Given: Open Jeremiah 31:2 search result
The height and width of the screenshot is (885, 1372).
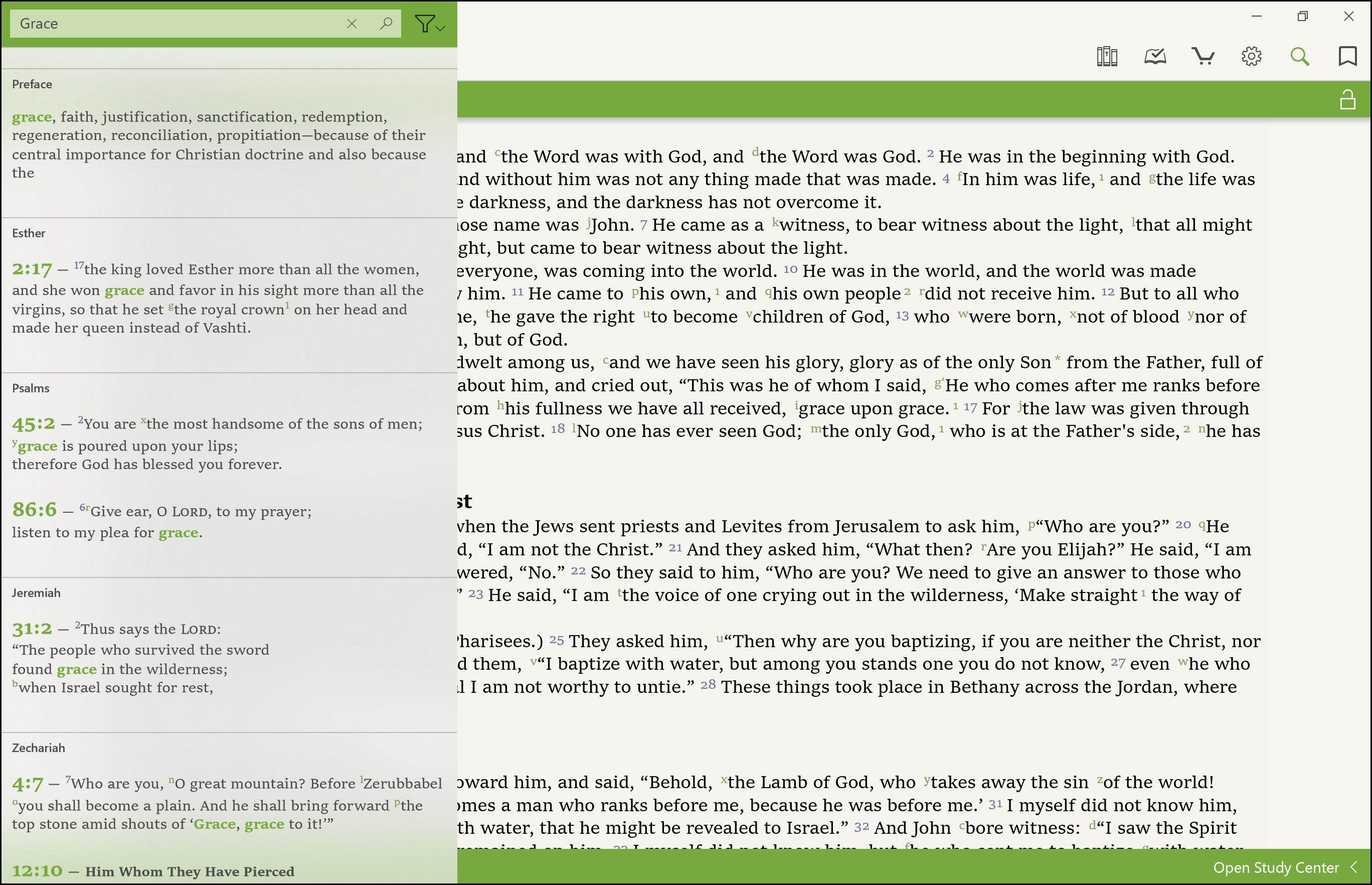Looking at the screenshot, I should point(32,629).
